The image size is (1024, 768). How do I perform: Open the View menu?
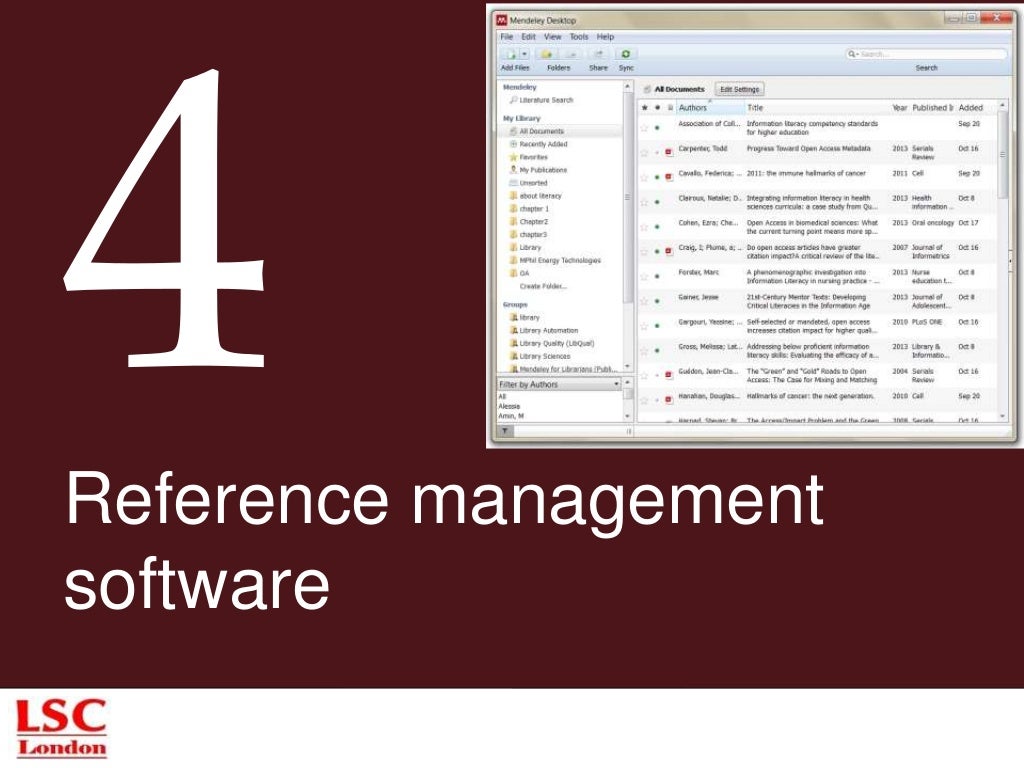click(552, 37)
